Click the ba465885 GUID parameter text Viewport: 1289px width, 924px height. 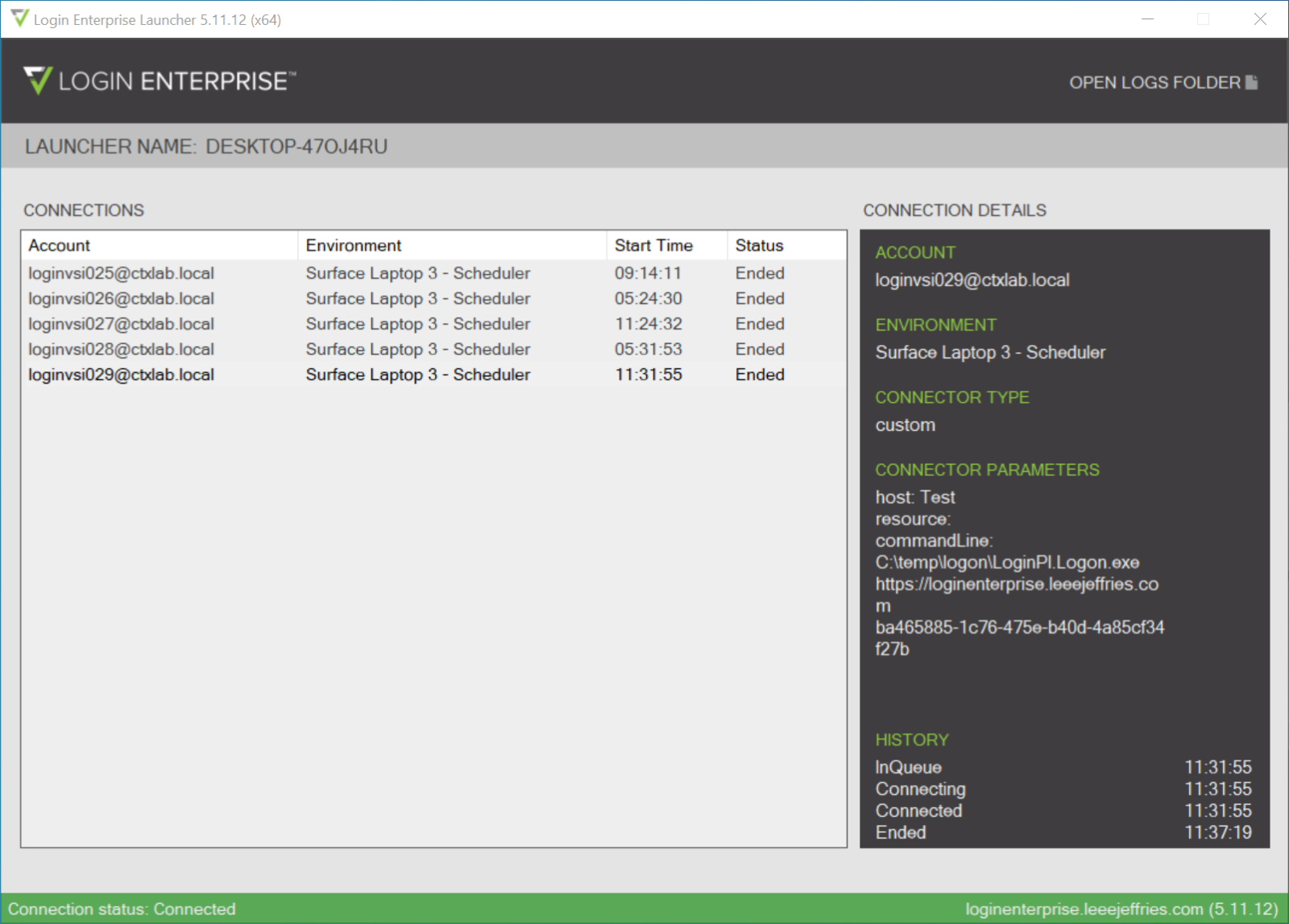click(1020, 638)
